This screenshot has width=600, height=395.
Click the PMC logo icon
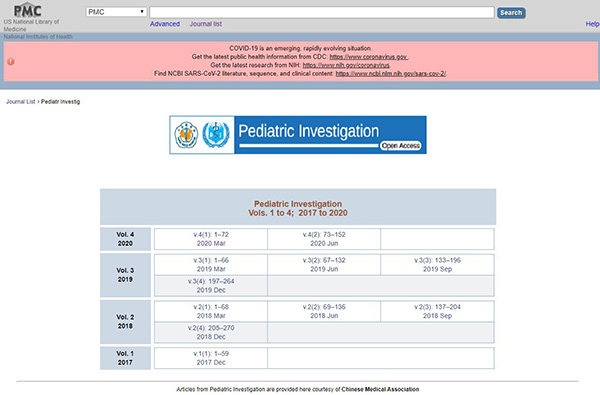[x=27, y=10]
